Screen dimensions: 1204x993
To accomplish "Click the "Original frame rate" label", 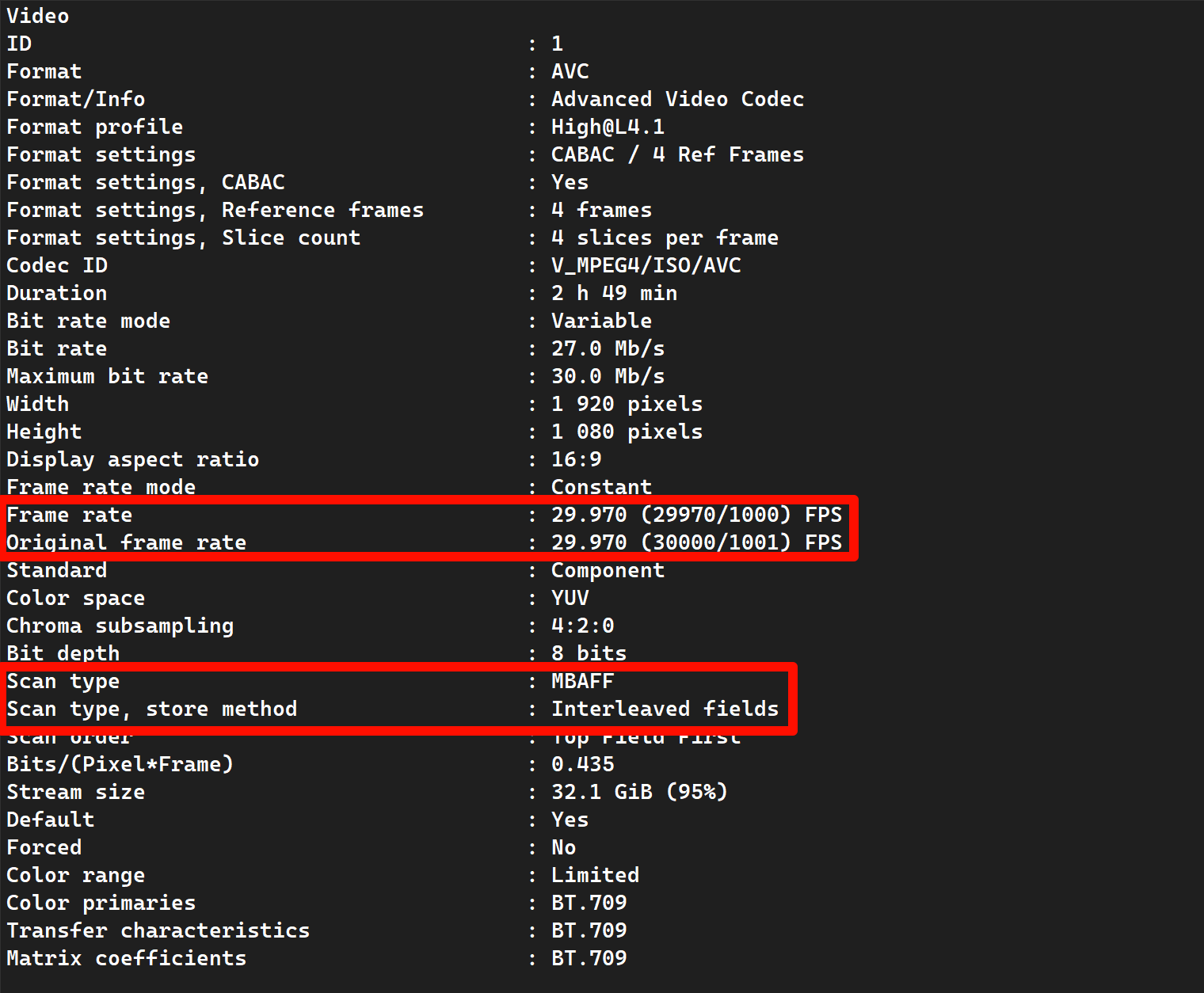I will point(126,542).
